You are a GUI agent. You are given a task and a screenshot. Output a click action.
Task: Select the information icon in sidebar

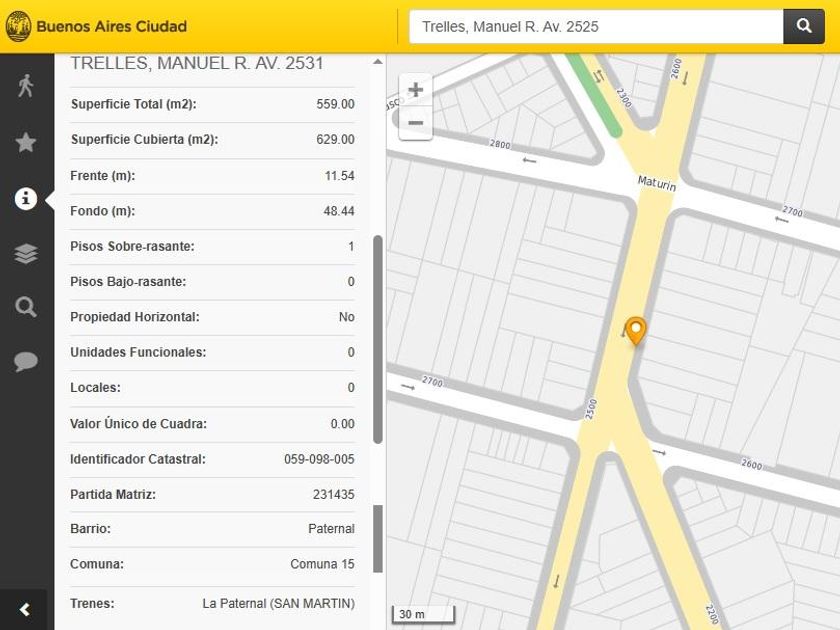coord(25,199)
